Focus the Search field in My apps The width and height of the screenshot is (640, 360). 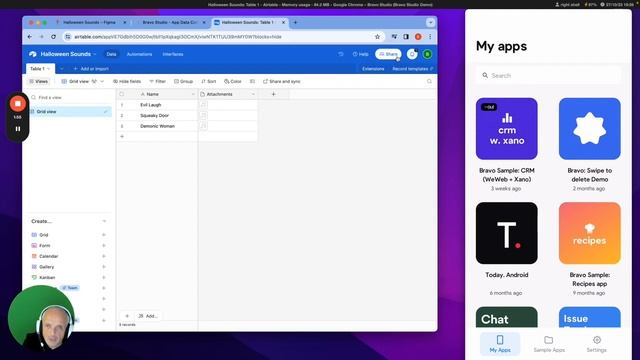pos(548,76)
